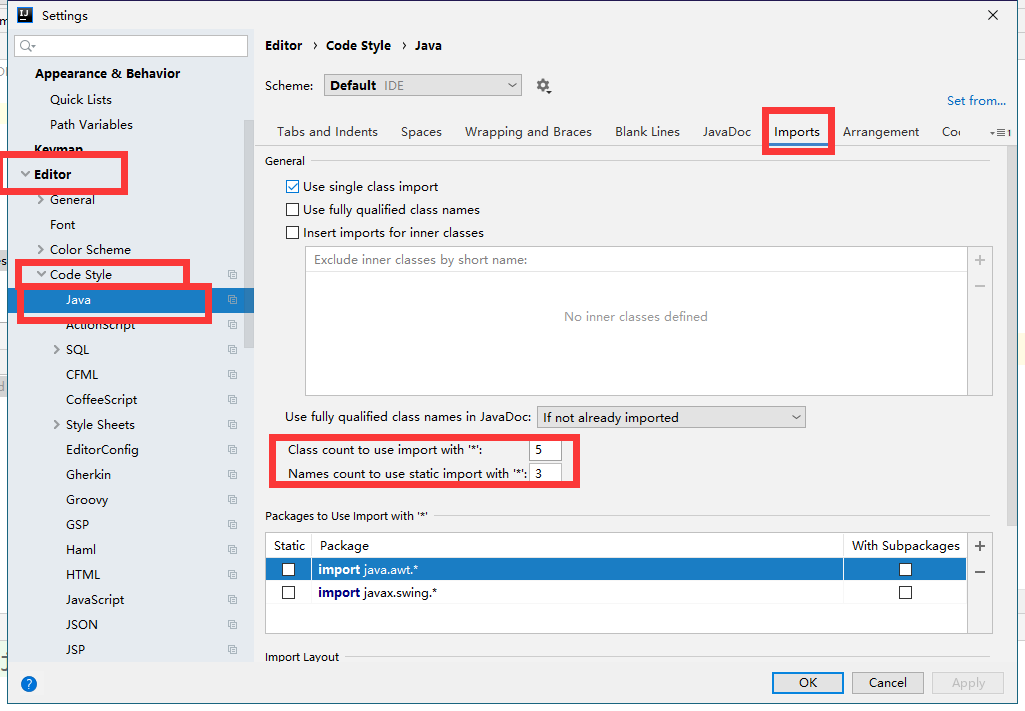Click the OK button

(x=808, y=683)
